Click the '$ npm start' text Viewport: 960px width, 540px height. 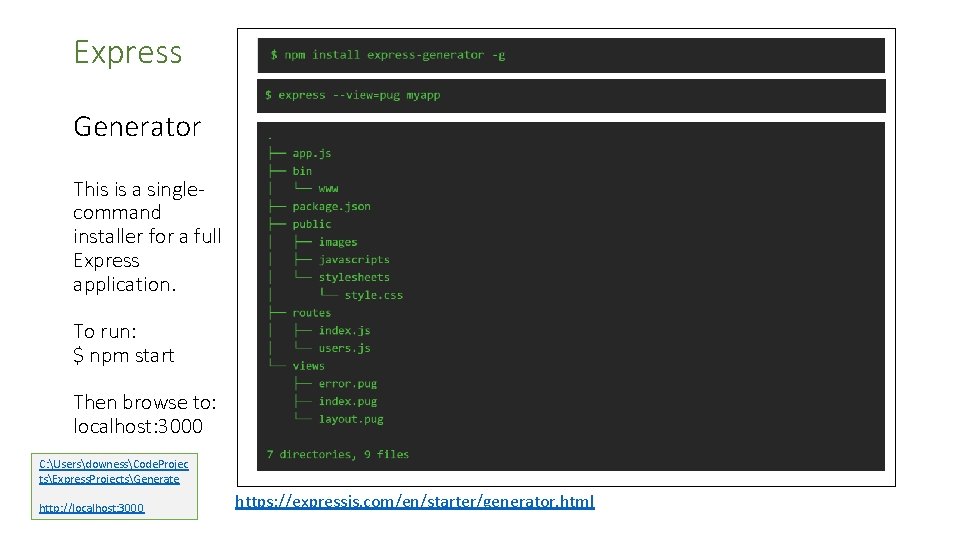tap(124, 355)
